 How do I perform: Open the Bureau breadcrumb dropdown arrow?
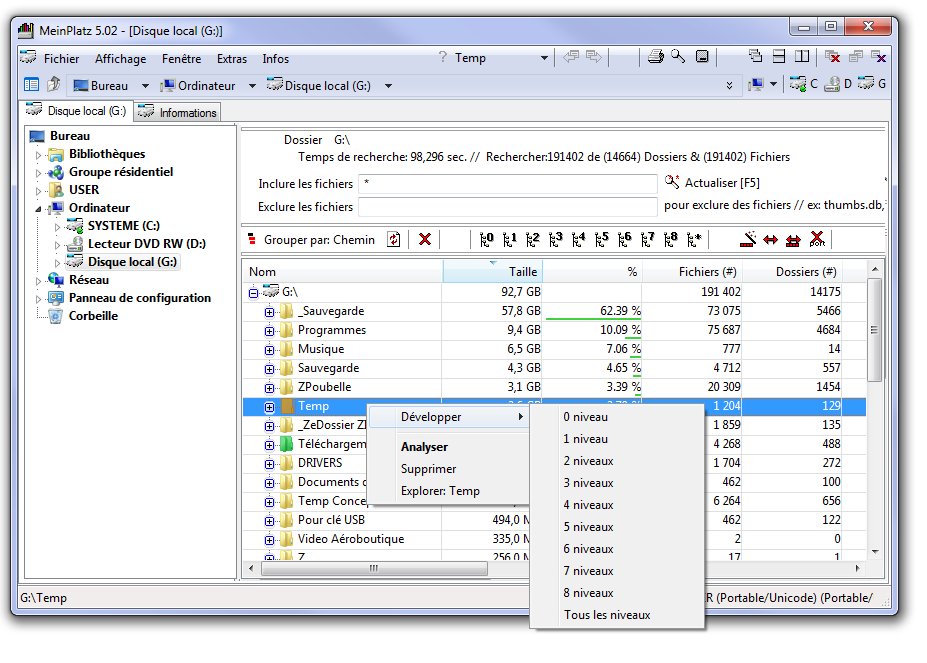tap(145, 86)
